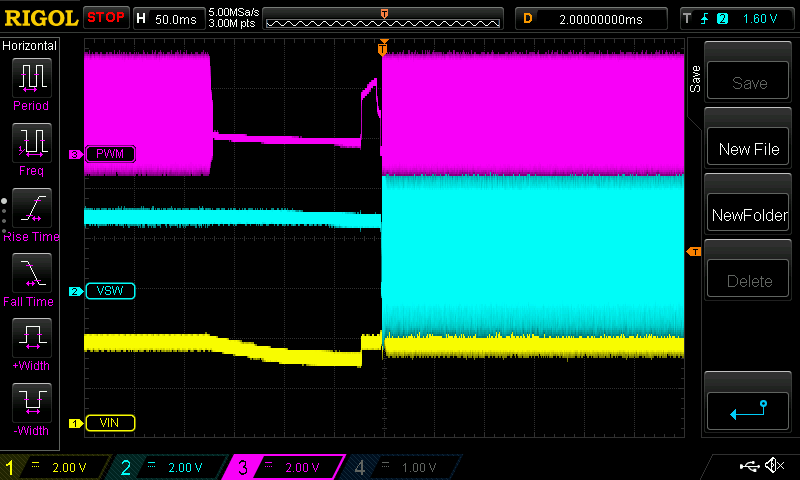Select the Period measurement icon
800x480 pixels.
[x=32, y=77]
